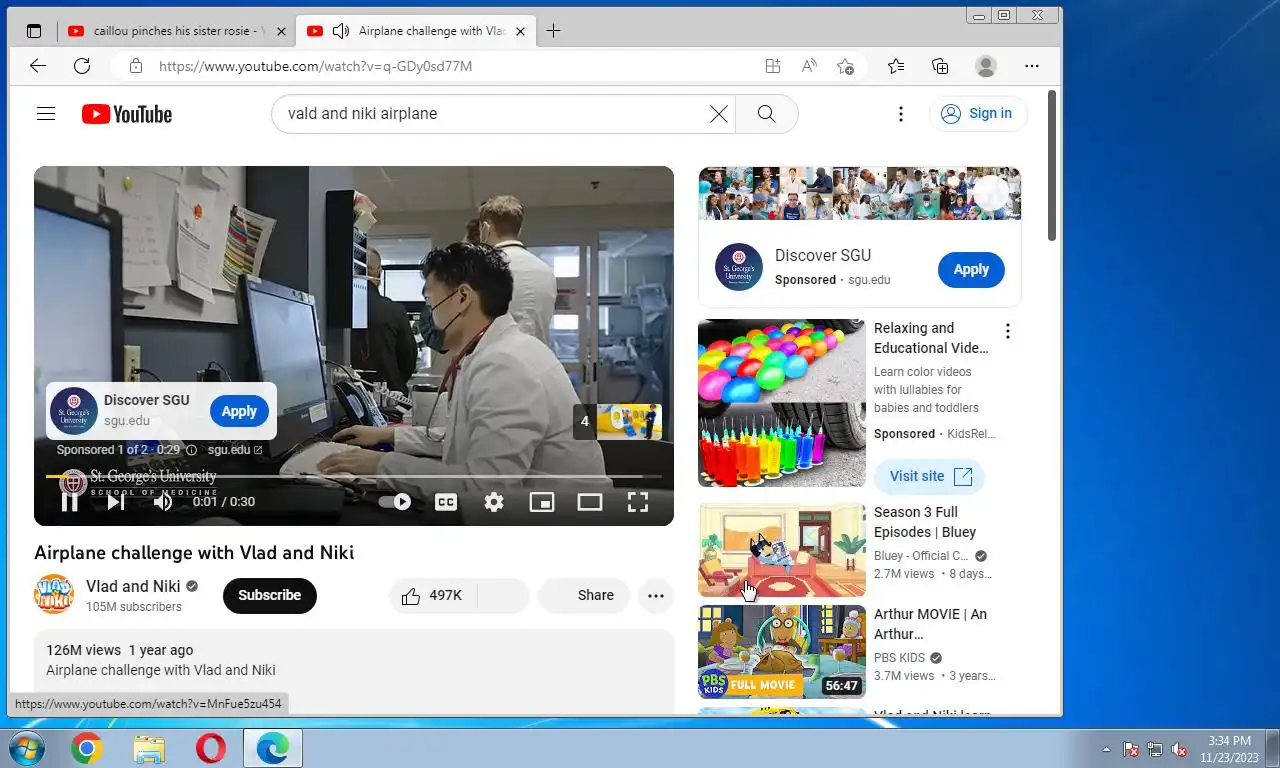Open a new browser tab
The image size is (1280, 768).
click(x=553, y=31)
